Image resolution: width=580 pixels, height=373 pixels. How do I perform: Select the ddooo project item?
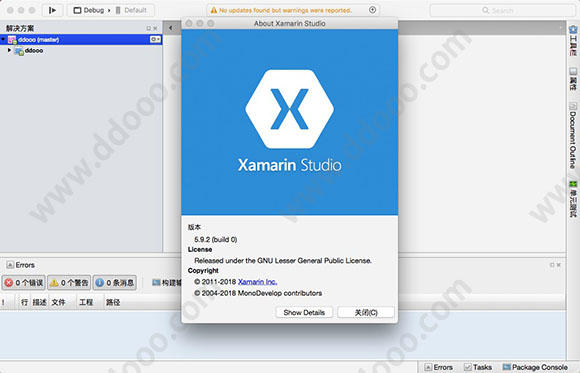(x=34, y=50)
